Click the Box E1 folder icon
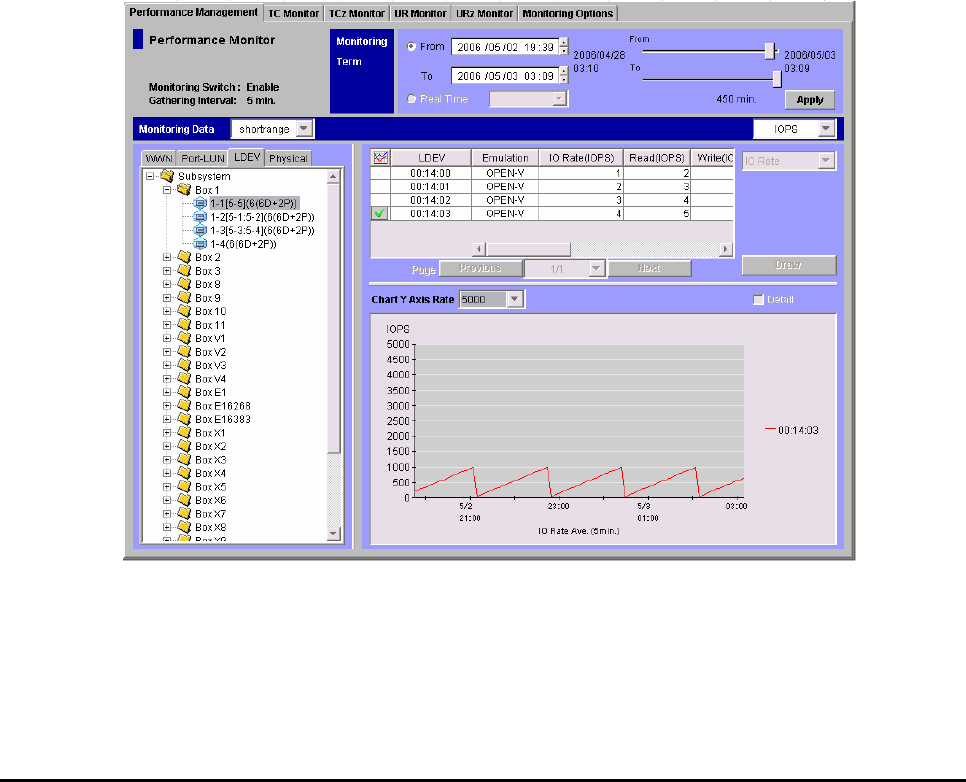966x782 pixels. [x=183, y=392]
